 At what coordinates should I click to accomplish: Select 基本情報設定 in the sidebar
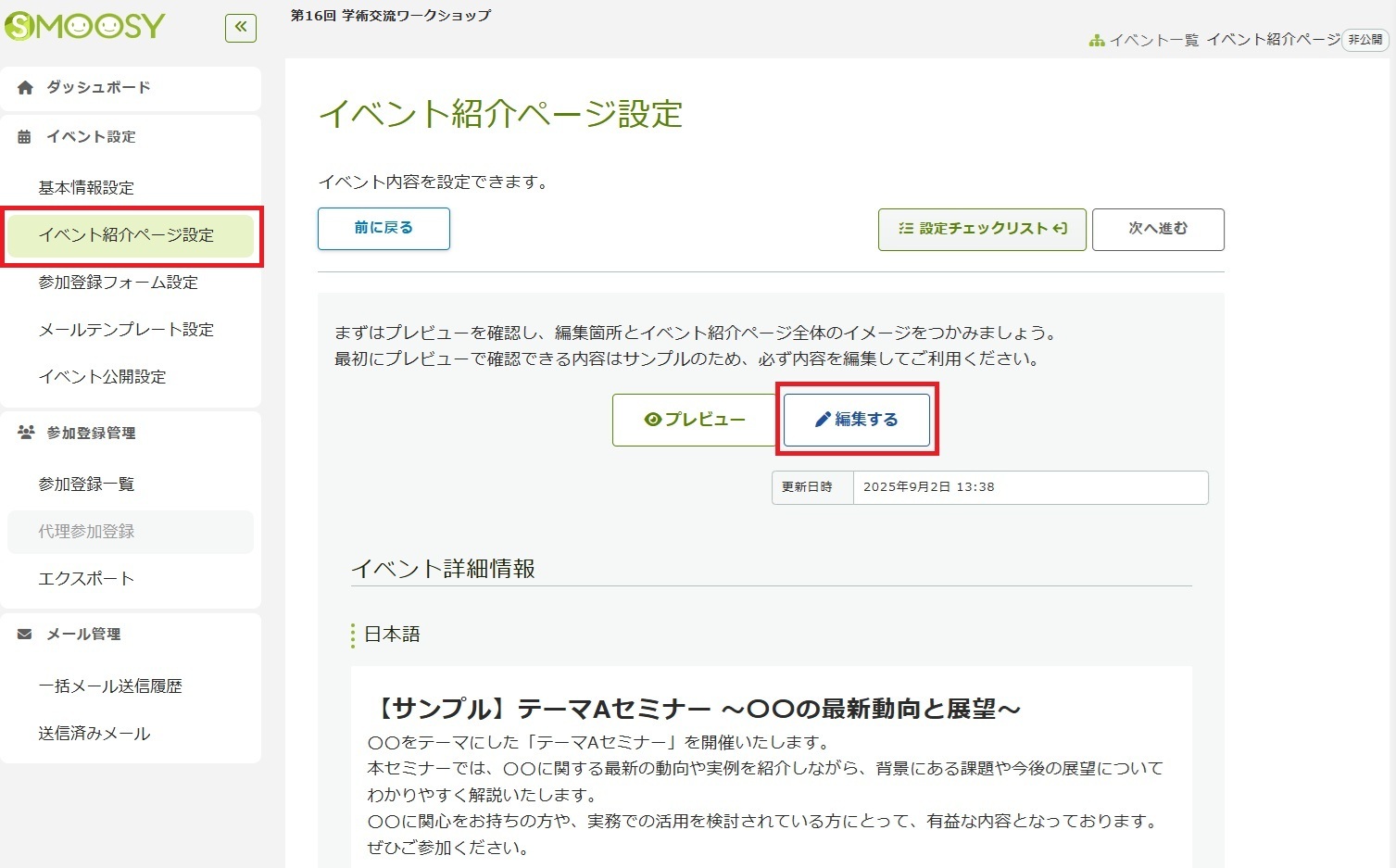pos(86,188)
